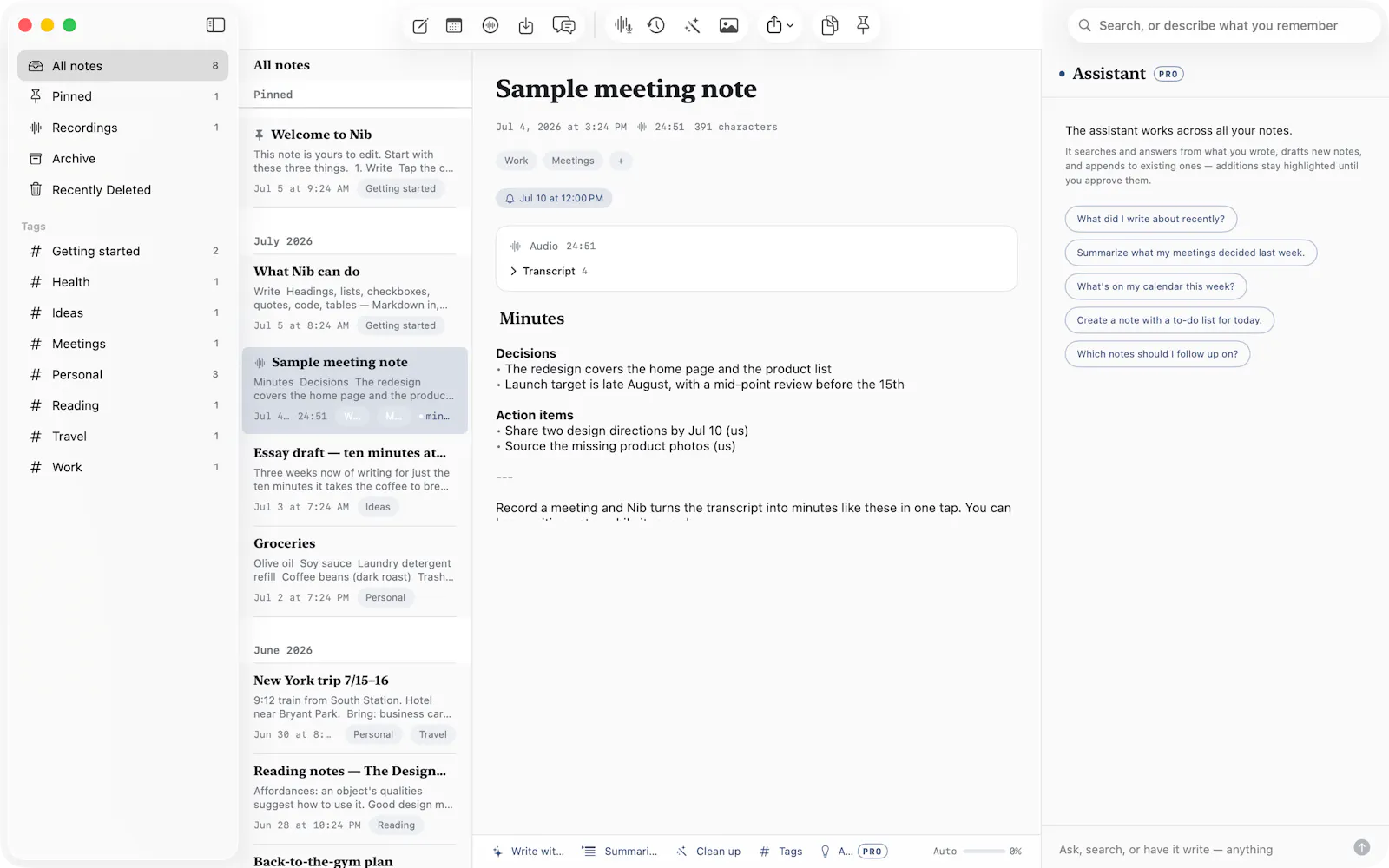
Task: Open the Back-to-the-gym plan note
Action: tap(354, 859)
